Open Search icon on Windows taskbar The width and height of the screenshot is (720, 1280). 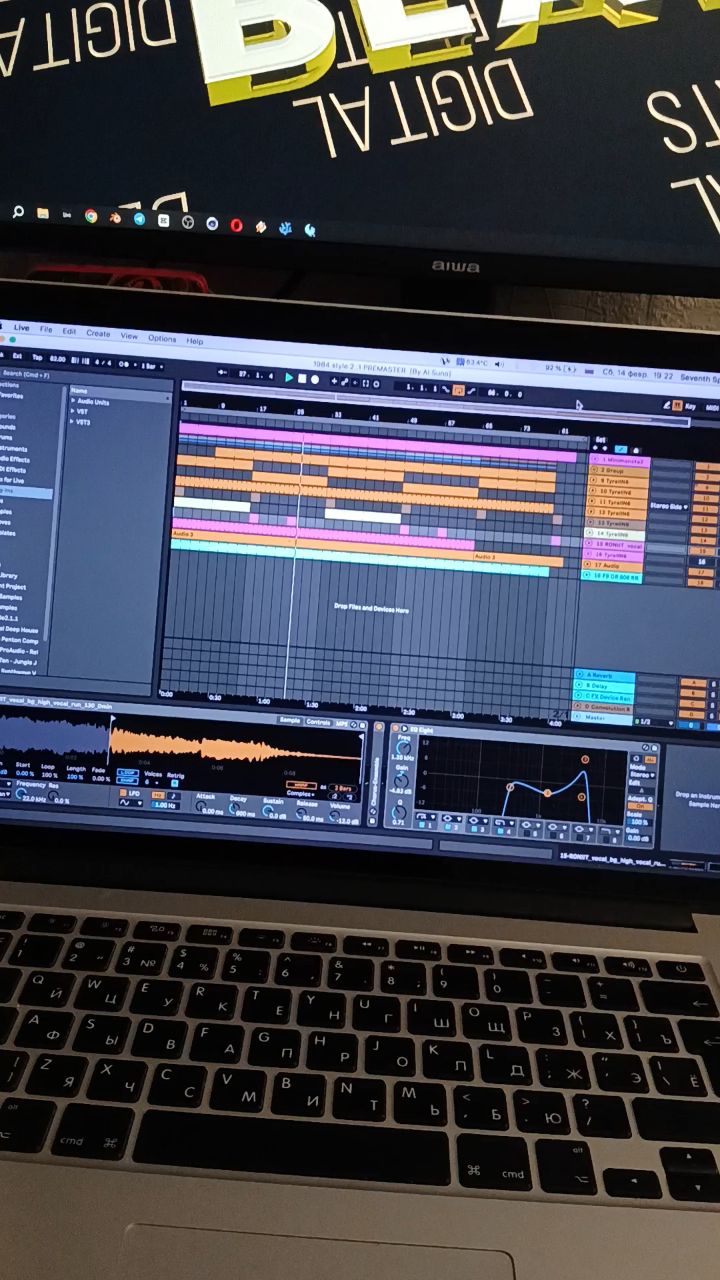tap(18, 213)
